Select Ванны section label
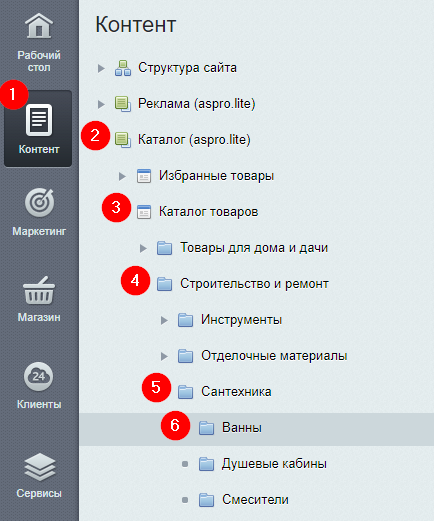The width and height of the screenshot is (434, 521). [242, 428]
